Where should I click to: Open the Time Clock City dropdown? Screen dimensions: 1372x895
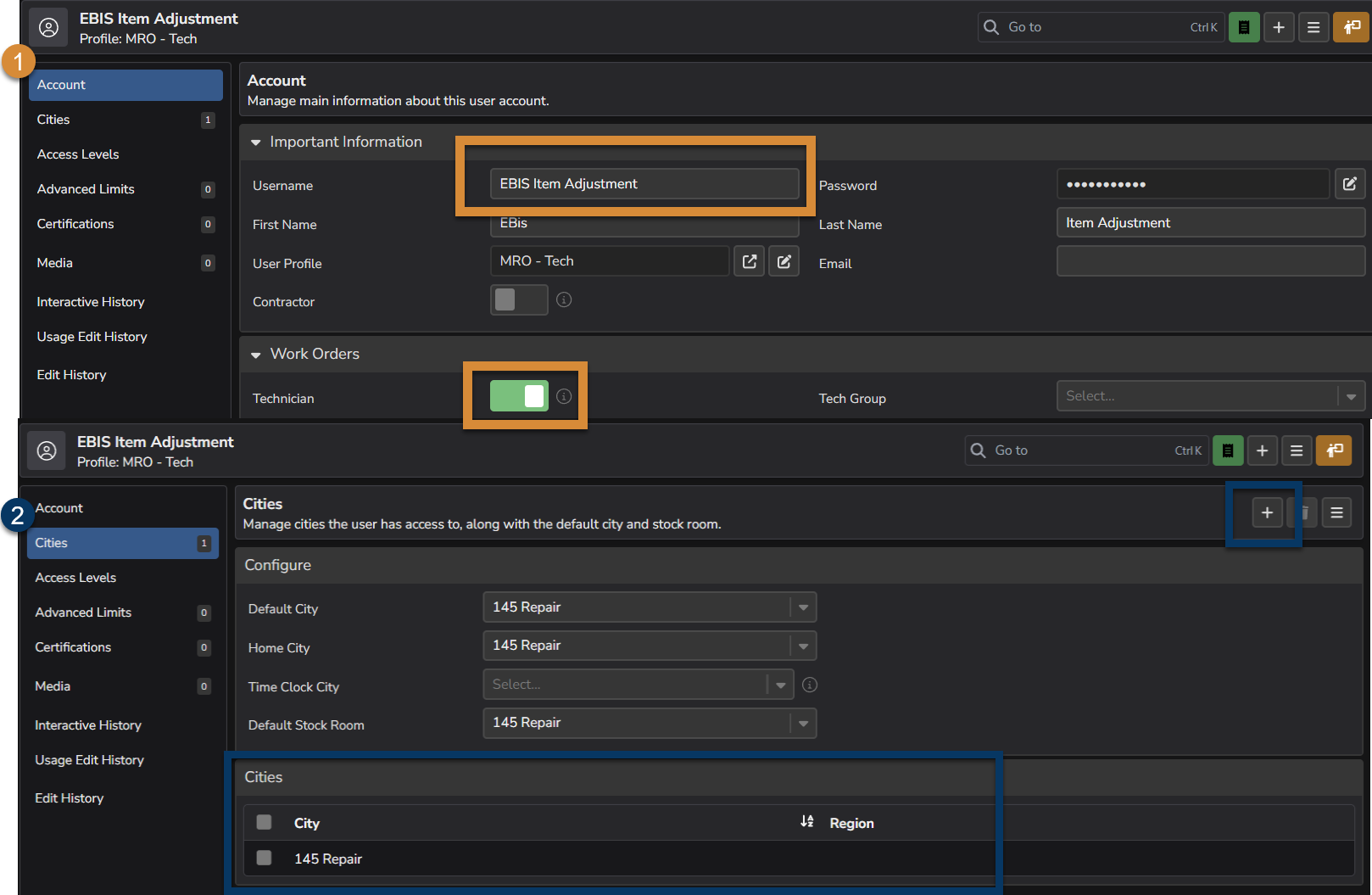[x=639, y=685]
